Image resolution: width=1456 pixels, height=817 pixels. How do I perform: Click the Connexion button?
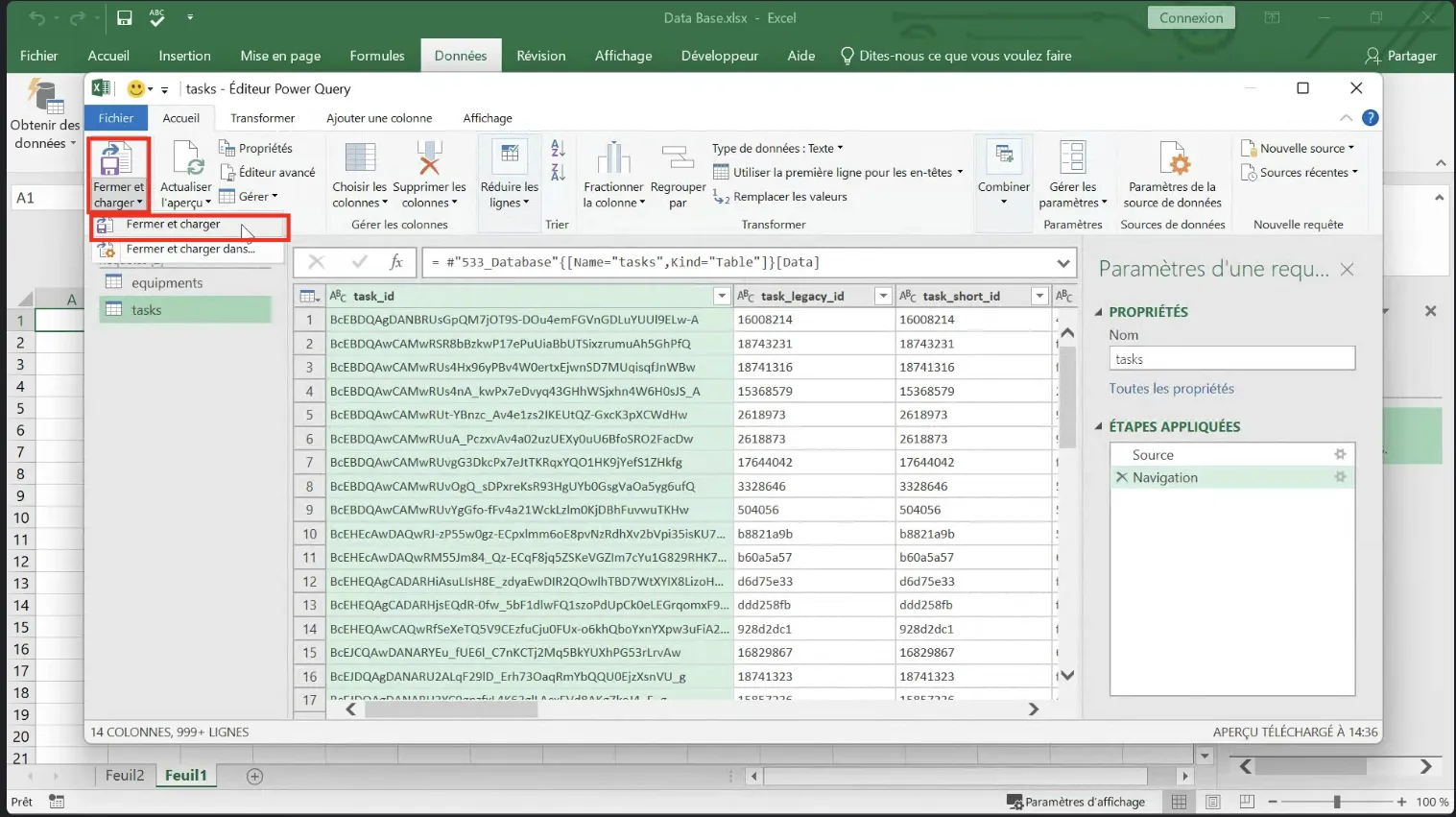pos(1191,17)
